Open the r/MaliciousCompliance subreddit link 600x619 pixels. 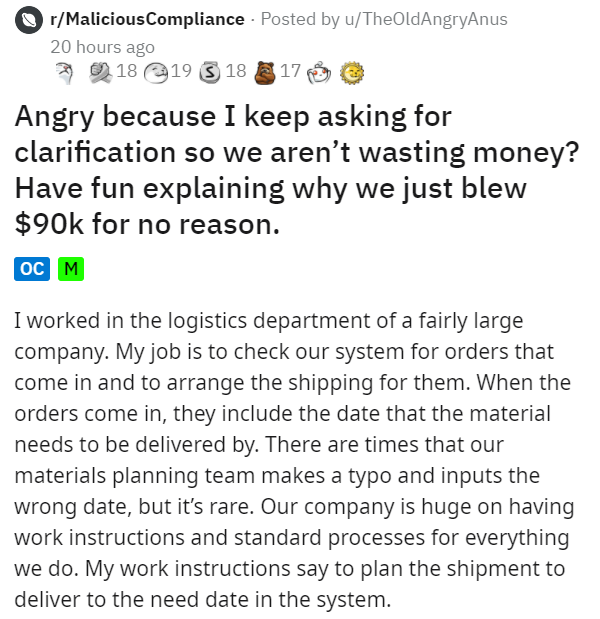pos(147,19)
